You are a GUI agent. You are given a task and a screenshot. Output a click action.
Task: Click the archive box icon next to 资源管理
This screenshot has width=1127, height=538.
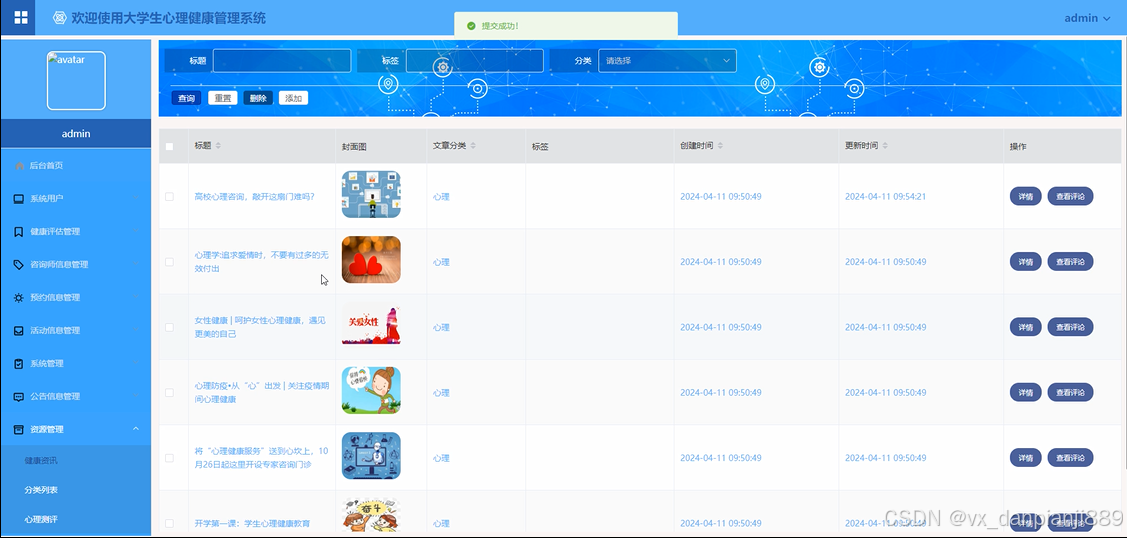click(x=19, y=430)
